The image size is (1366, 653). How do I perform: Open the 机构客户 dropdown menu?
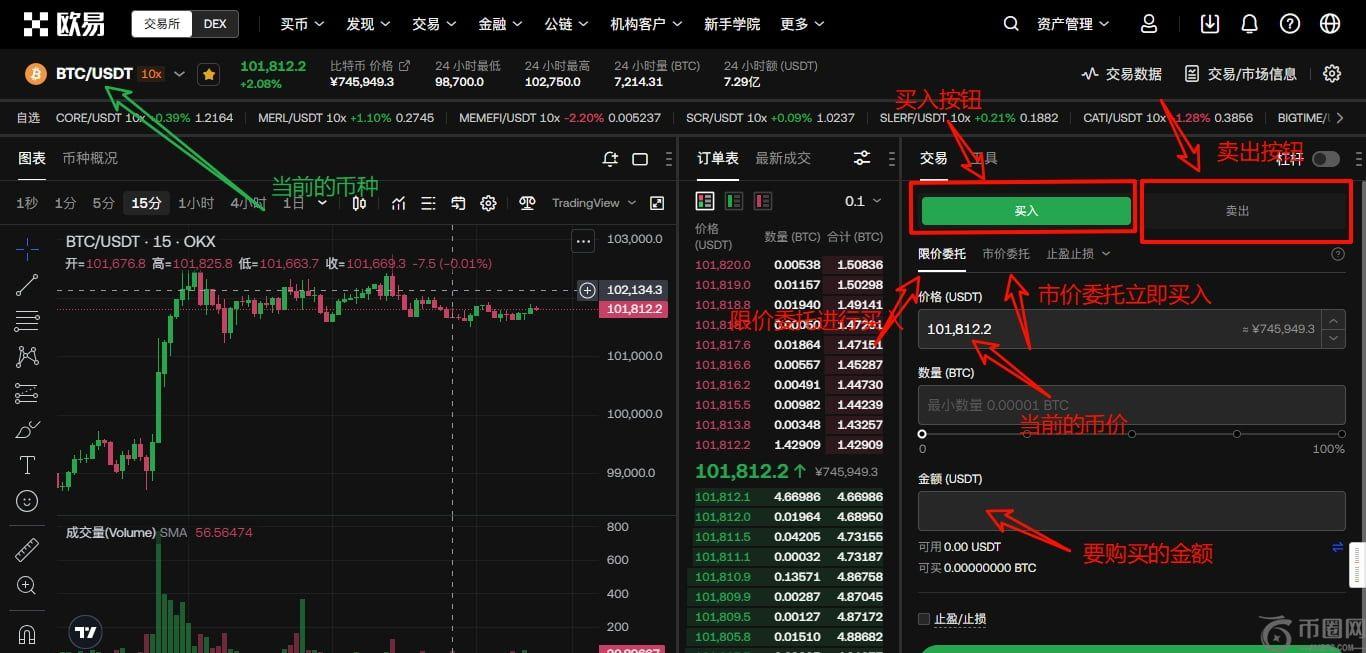tap(646, 24)
